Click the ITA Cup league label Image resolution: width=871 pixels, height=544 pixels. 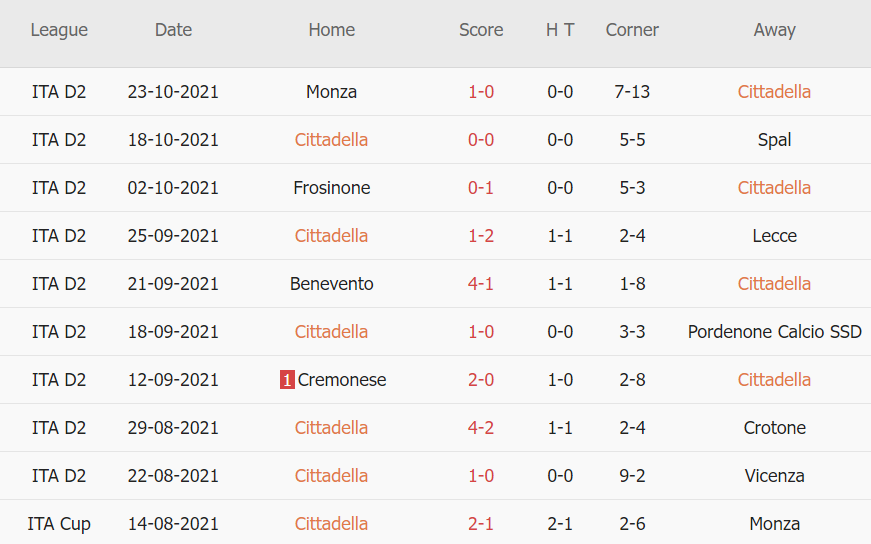[x=59, y=524]
